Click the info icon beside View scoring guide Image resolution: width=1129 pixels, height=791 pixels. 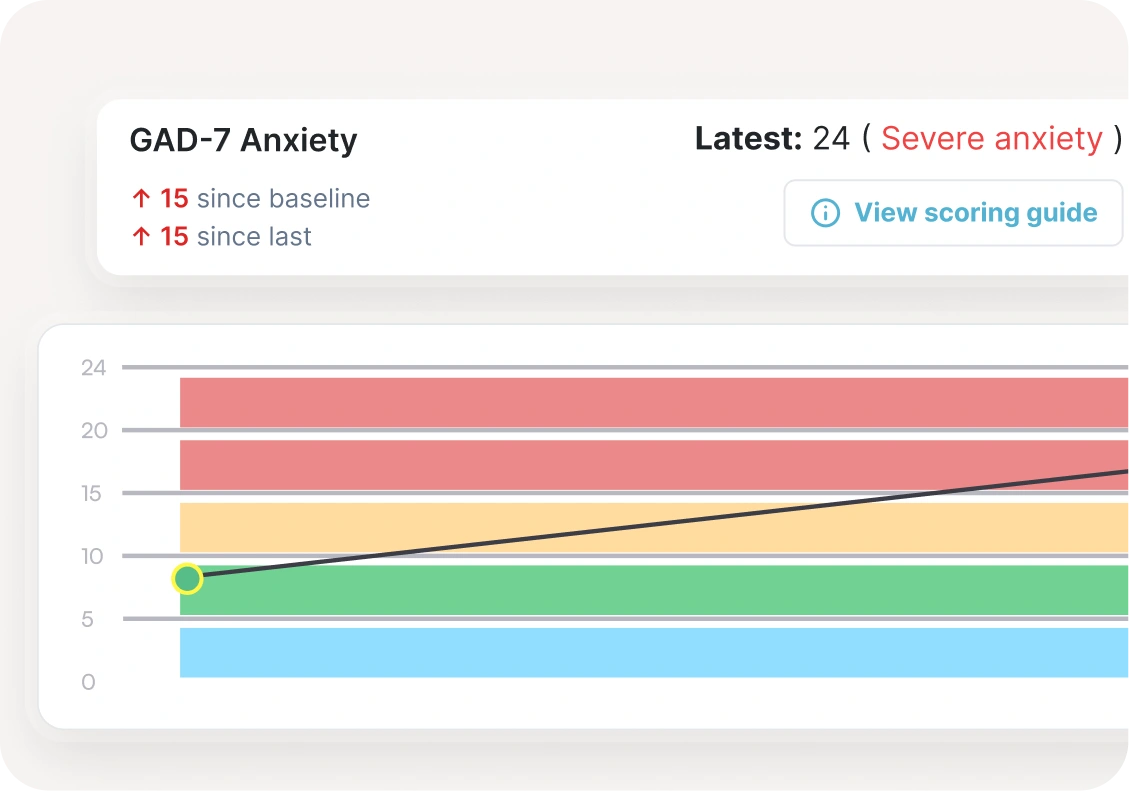click(825, 213)
